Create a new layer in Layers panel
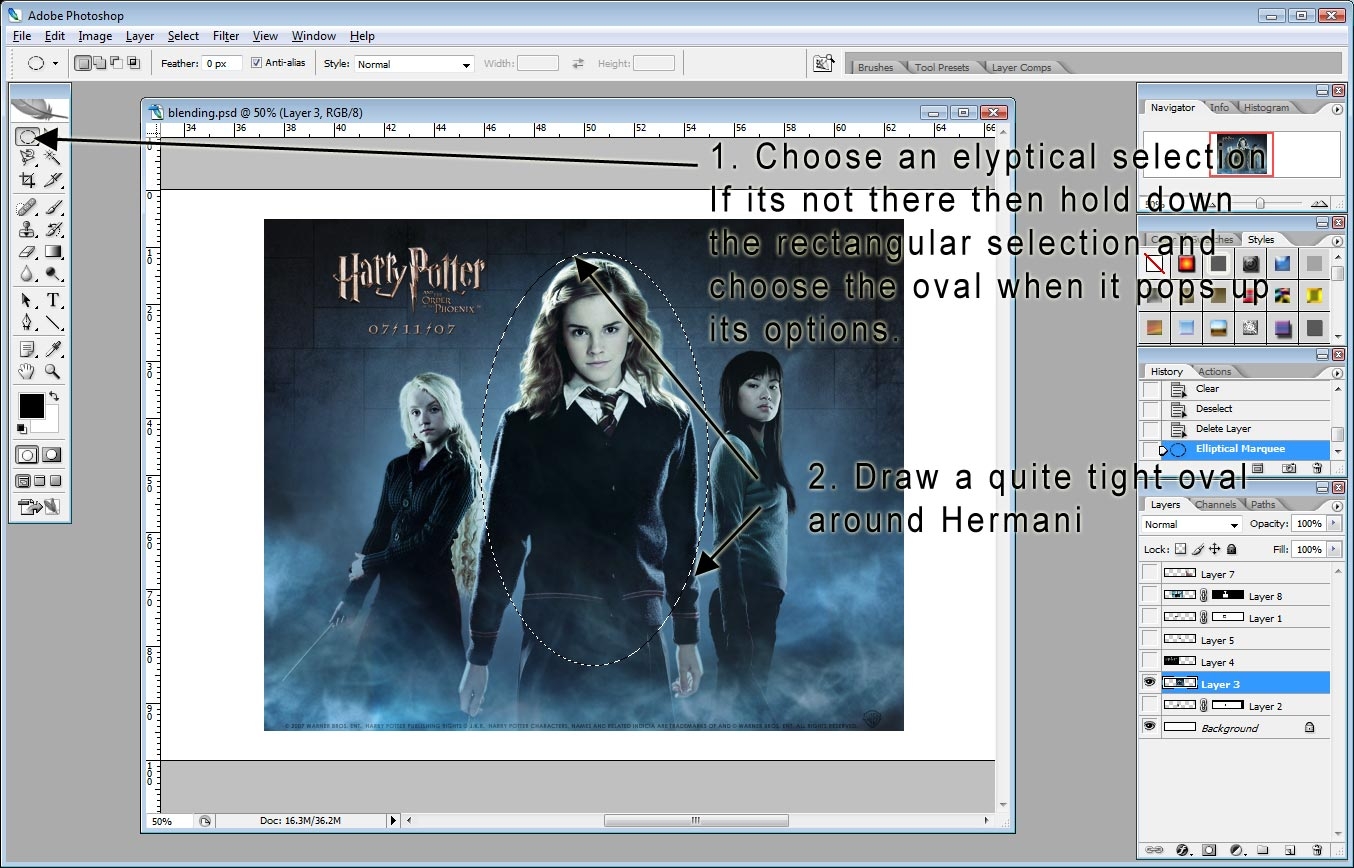 point(1289,849)
